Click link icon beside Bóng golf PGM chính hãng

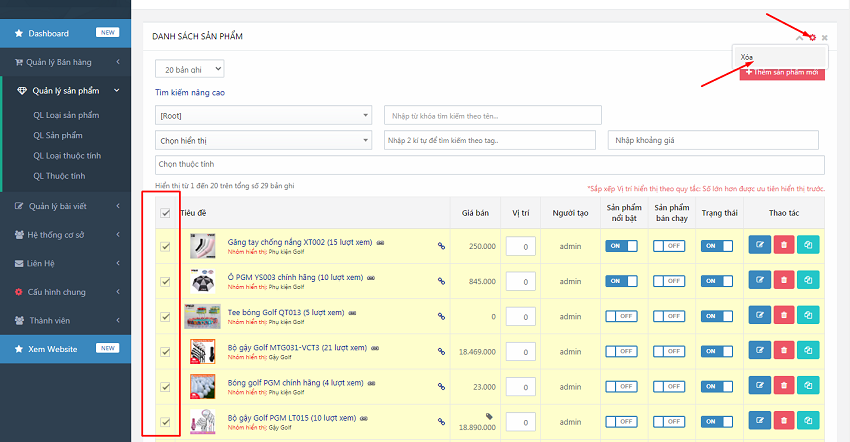point(441,386)
